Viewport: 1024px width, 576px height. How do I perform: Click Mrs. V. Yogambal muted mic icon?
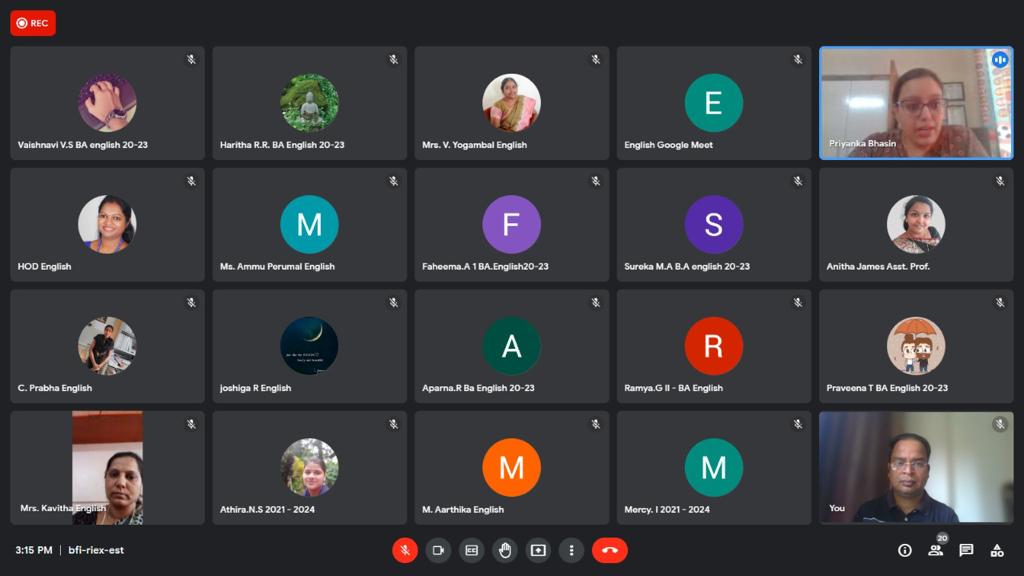(596, 59)
